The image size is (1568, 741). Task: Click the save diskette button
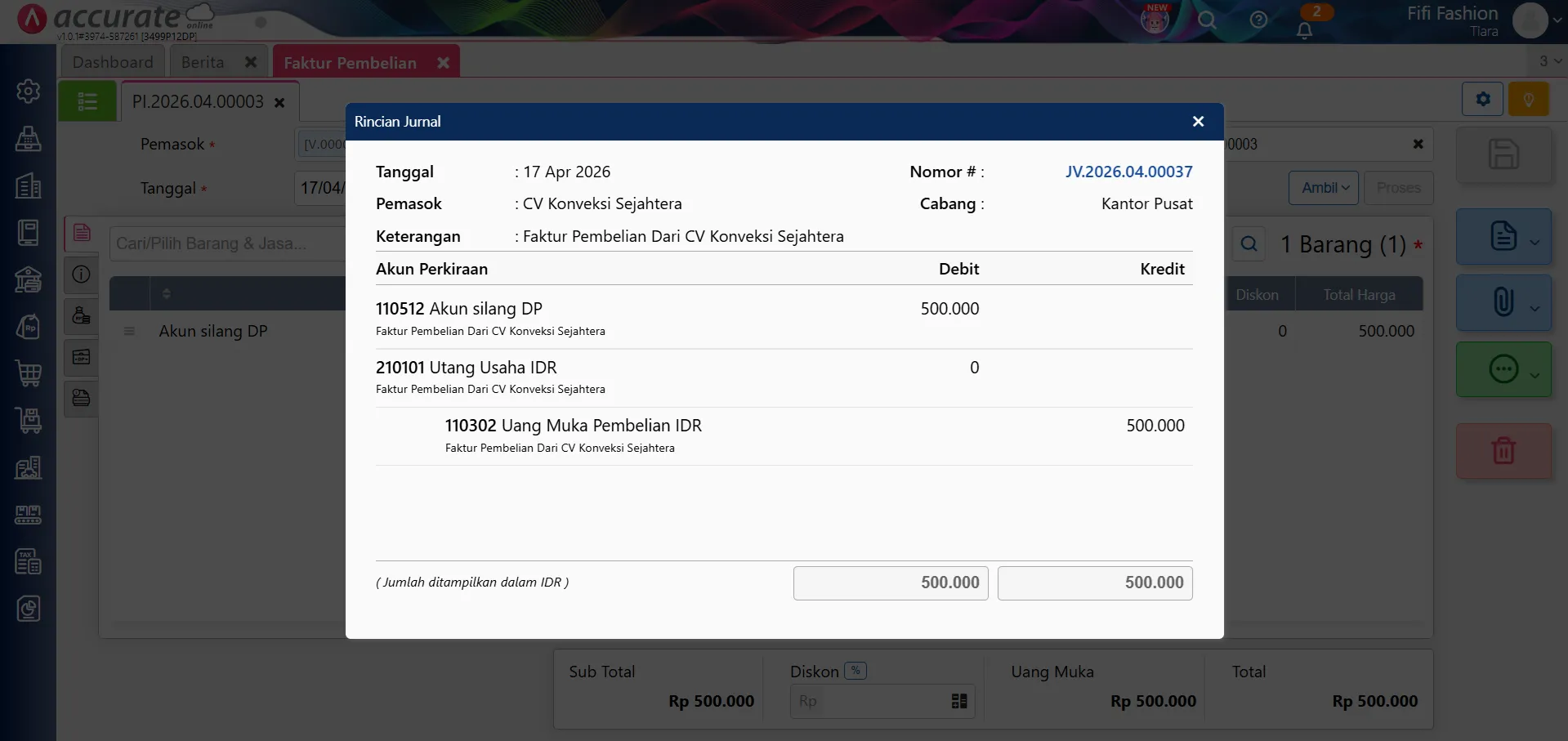pyautogui.click(x=1503, y=154)
